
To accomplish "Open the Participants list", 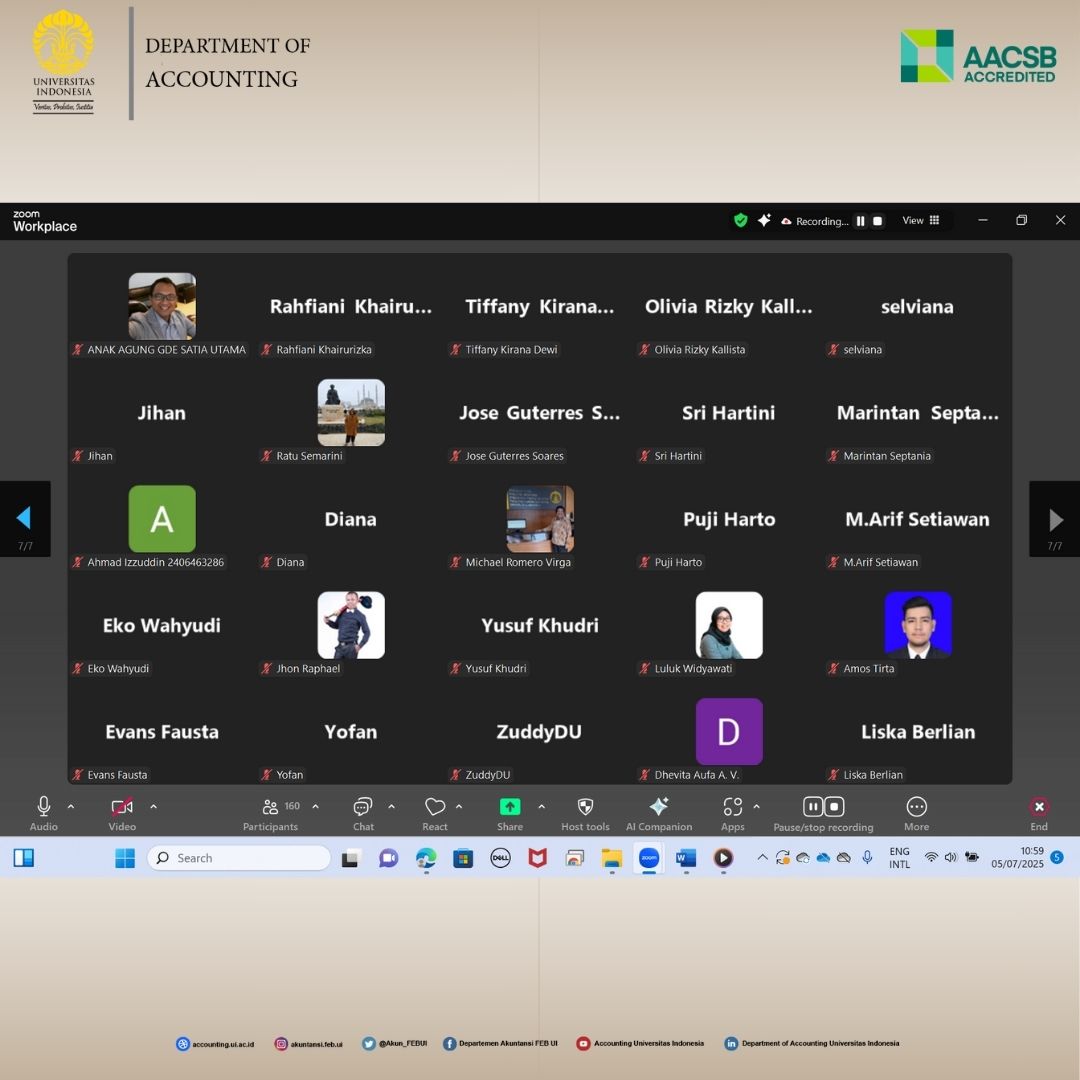I will [271, 808].
